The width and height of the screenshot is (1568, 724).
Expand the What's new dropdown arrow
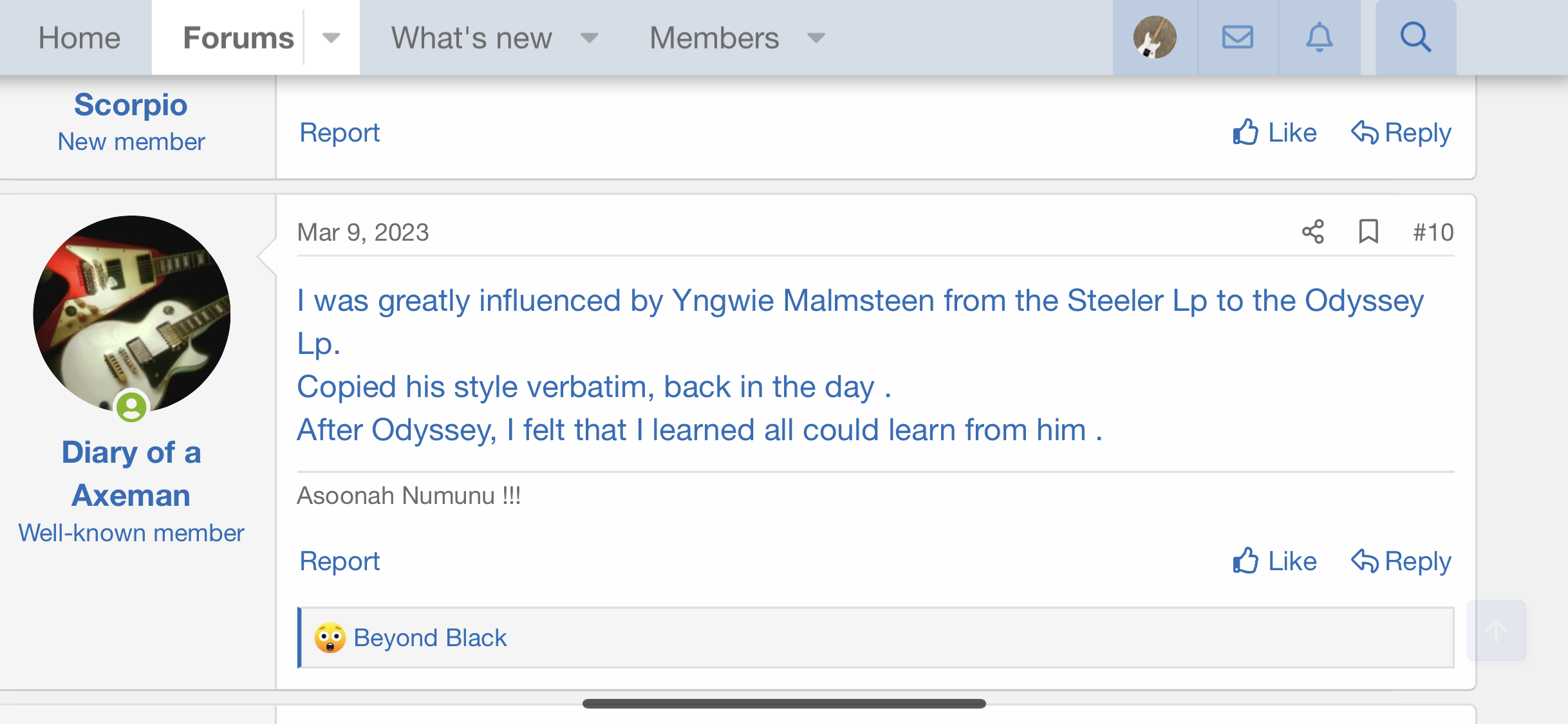click(x=589, y=38)
